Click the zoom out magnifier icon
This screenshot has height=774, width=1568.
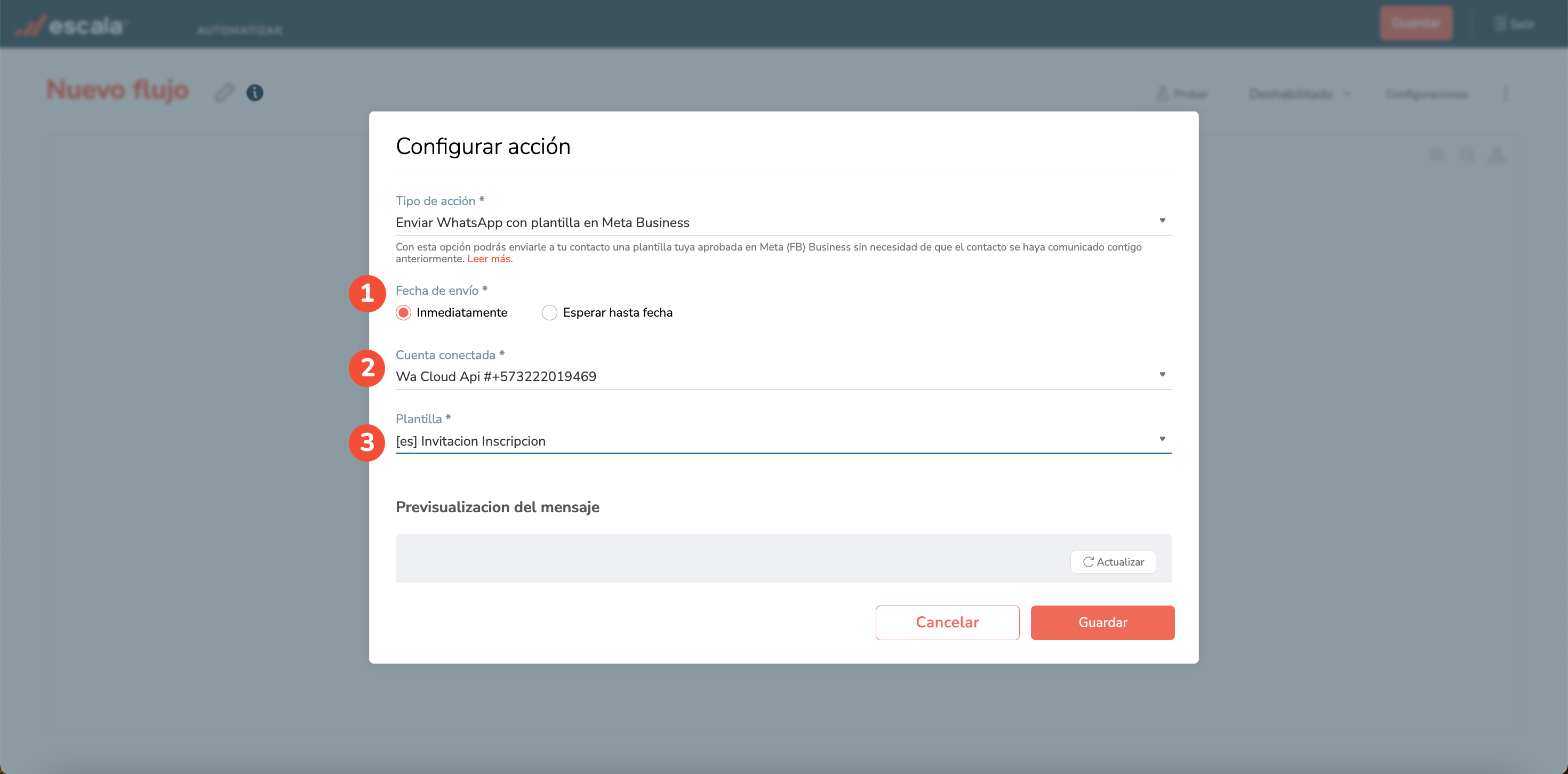[1468, 156]
